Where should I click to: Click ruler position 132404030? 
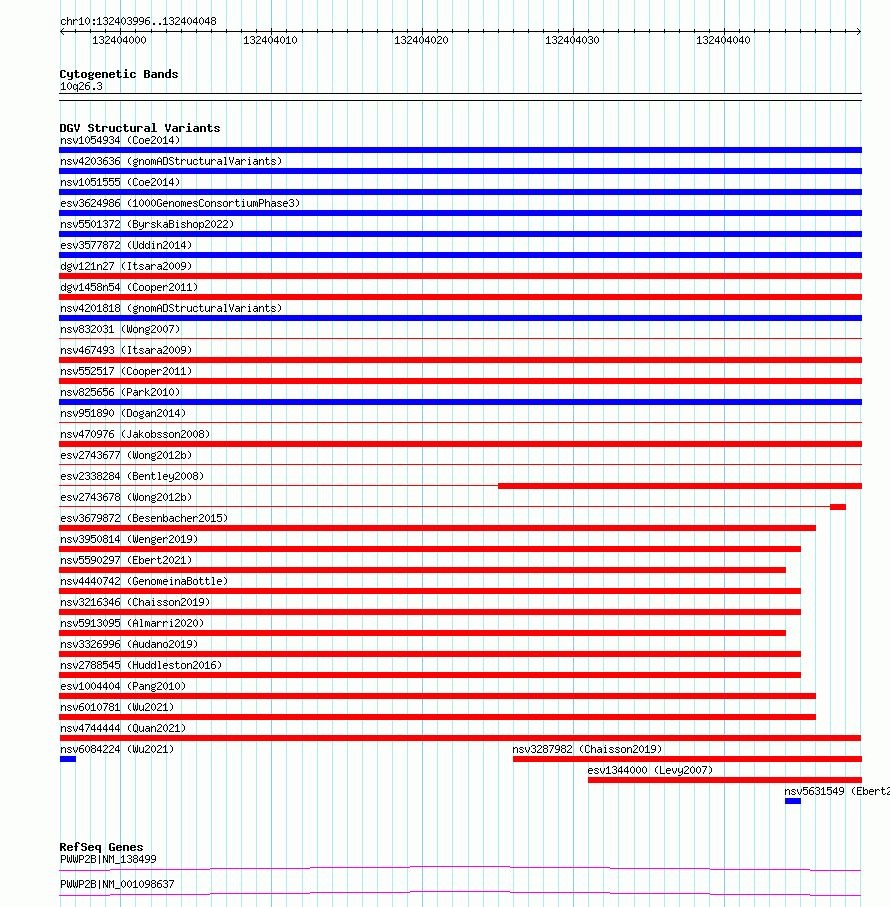pos(572,40)
